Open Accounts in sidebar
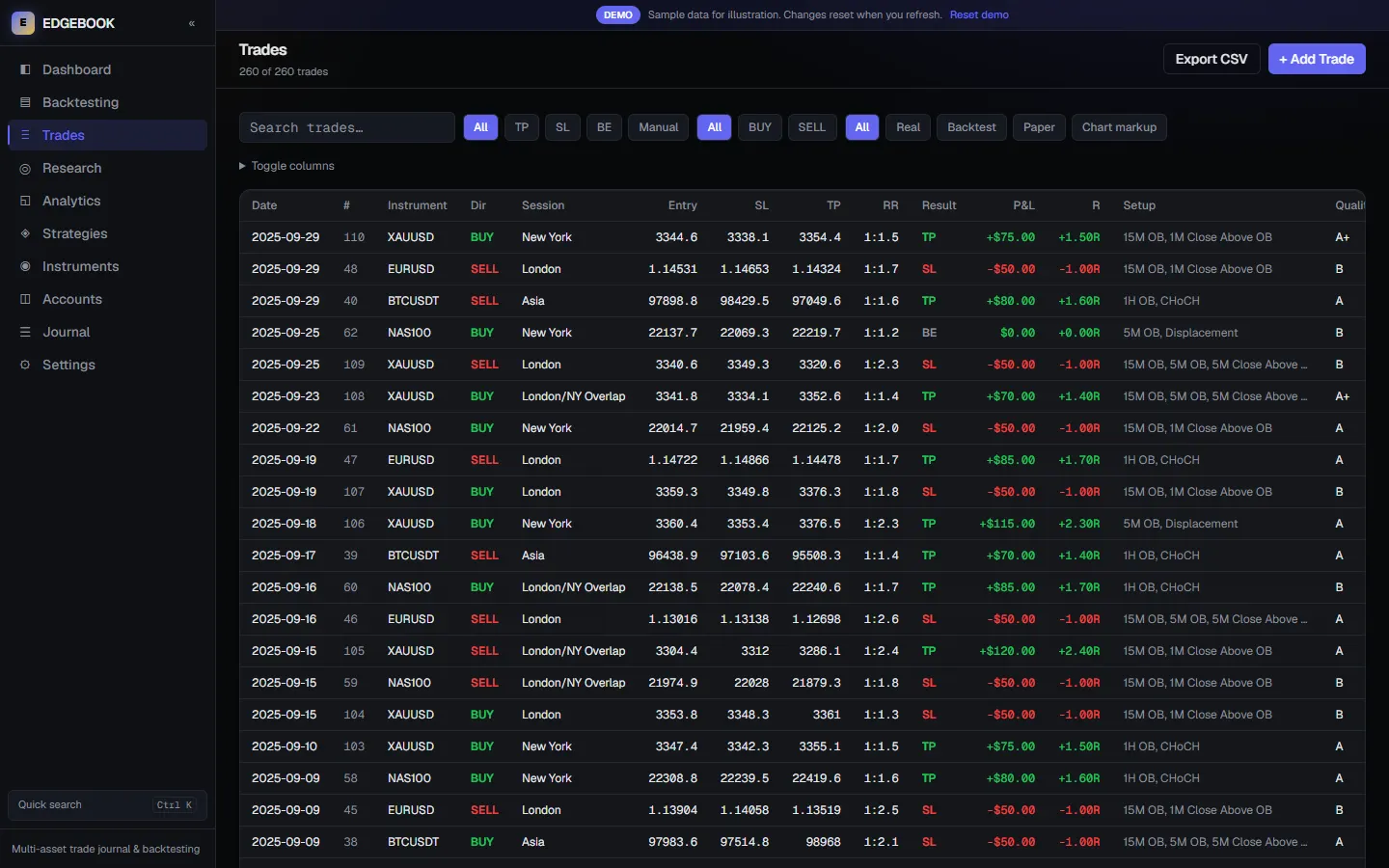 tap(107, 299)
